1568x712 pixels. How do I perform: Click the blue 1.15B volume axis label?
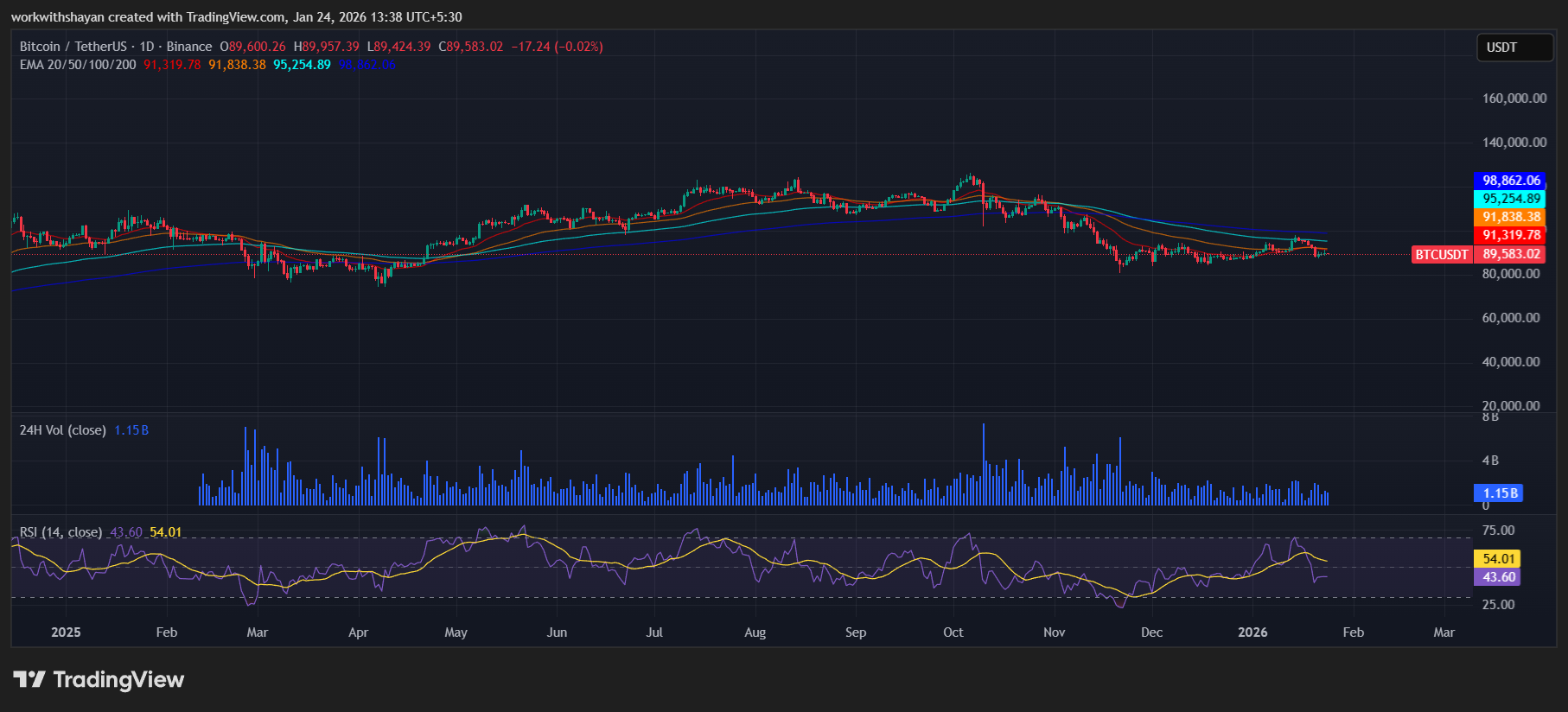1499,493
